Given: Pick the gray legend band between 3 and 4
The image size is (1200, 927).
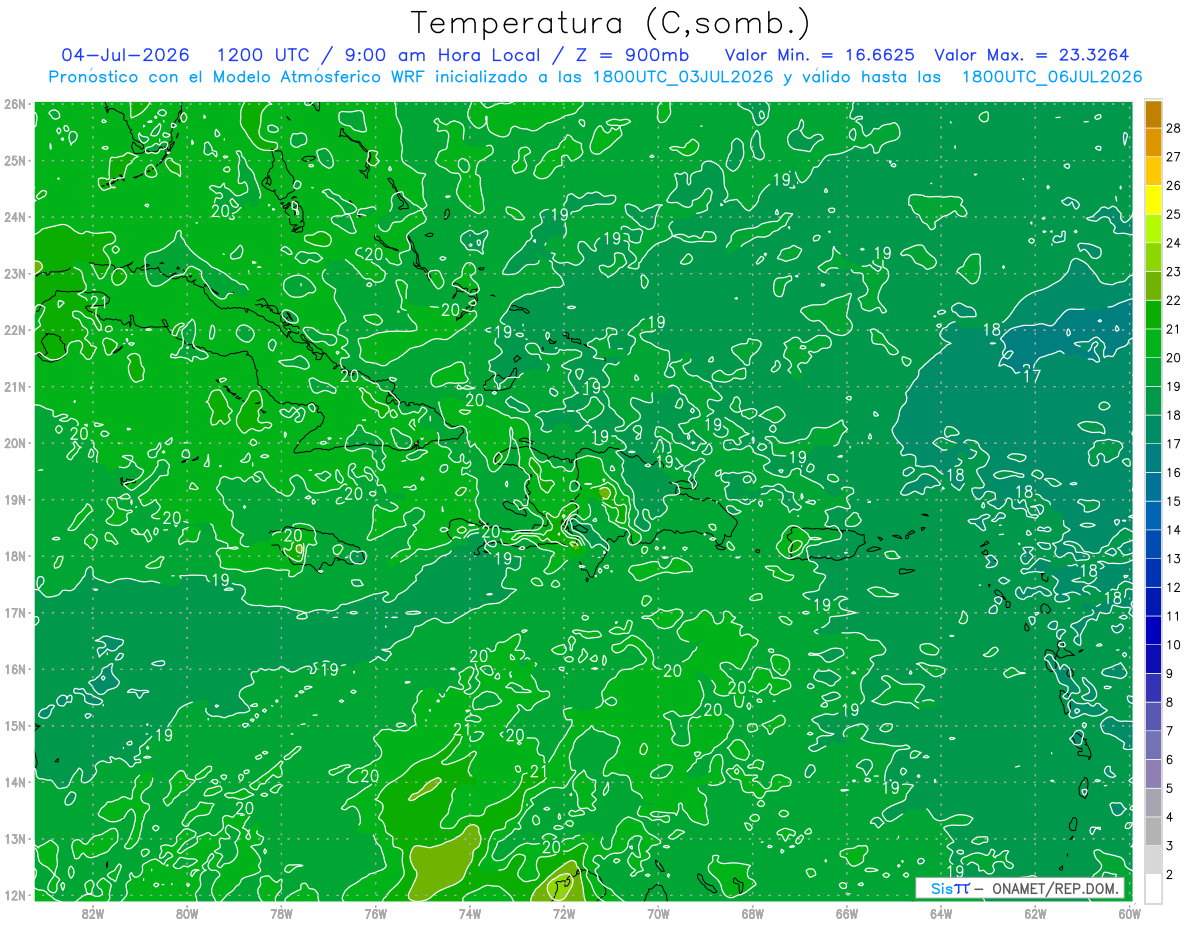Looking at the screenshot, I should pos(1153,831).
